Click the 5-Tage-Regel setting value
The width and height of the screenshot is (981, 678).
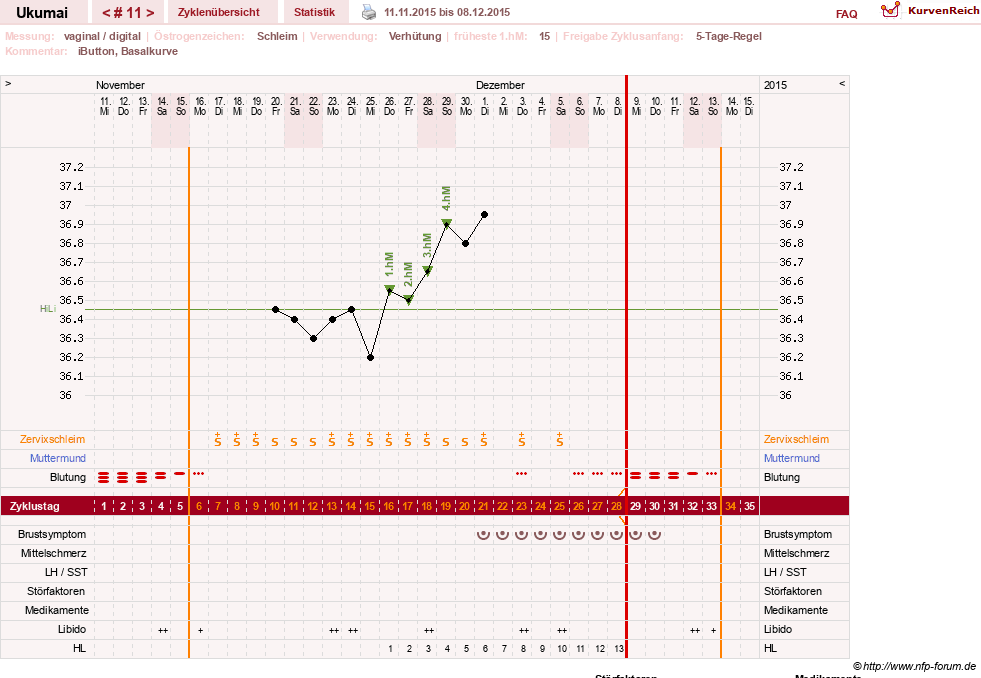click(x=729, y=36)
